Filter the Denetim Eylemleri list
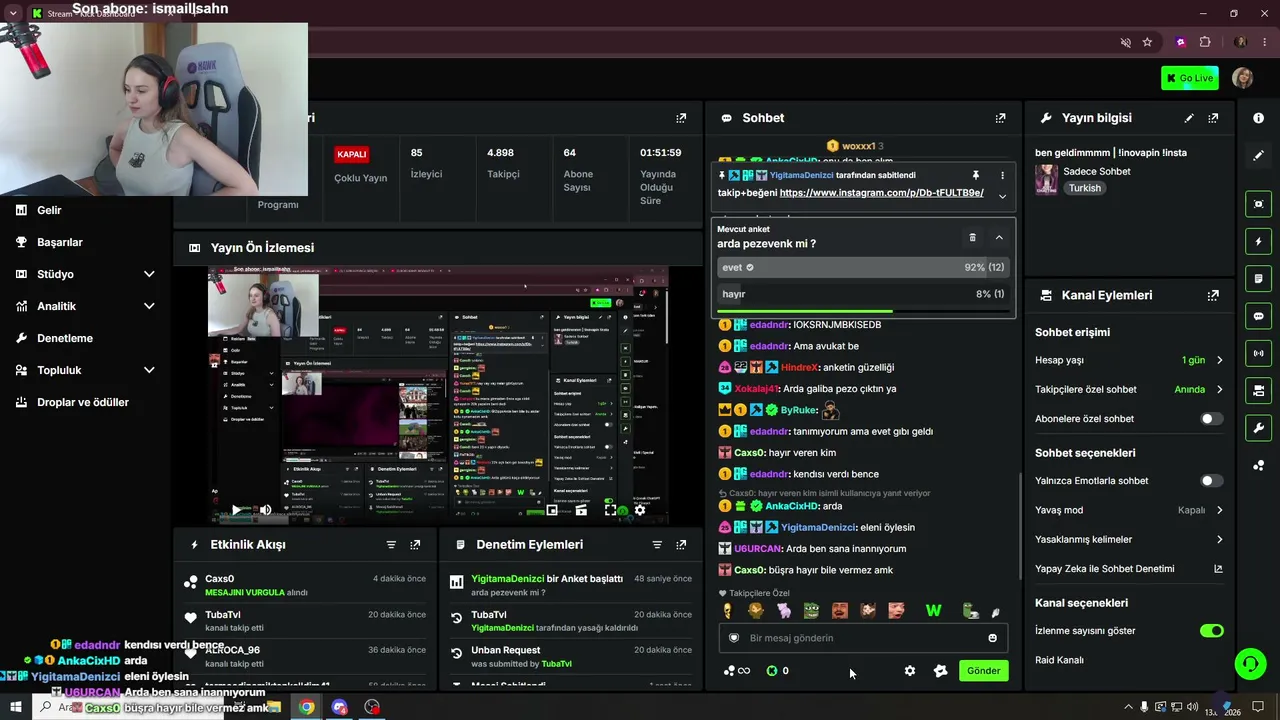 coord(657,545)
